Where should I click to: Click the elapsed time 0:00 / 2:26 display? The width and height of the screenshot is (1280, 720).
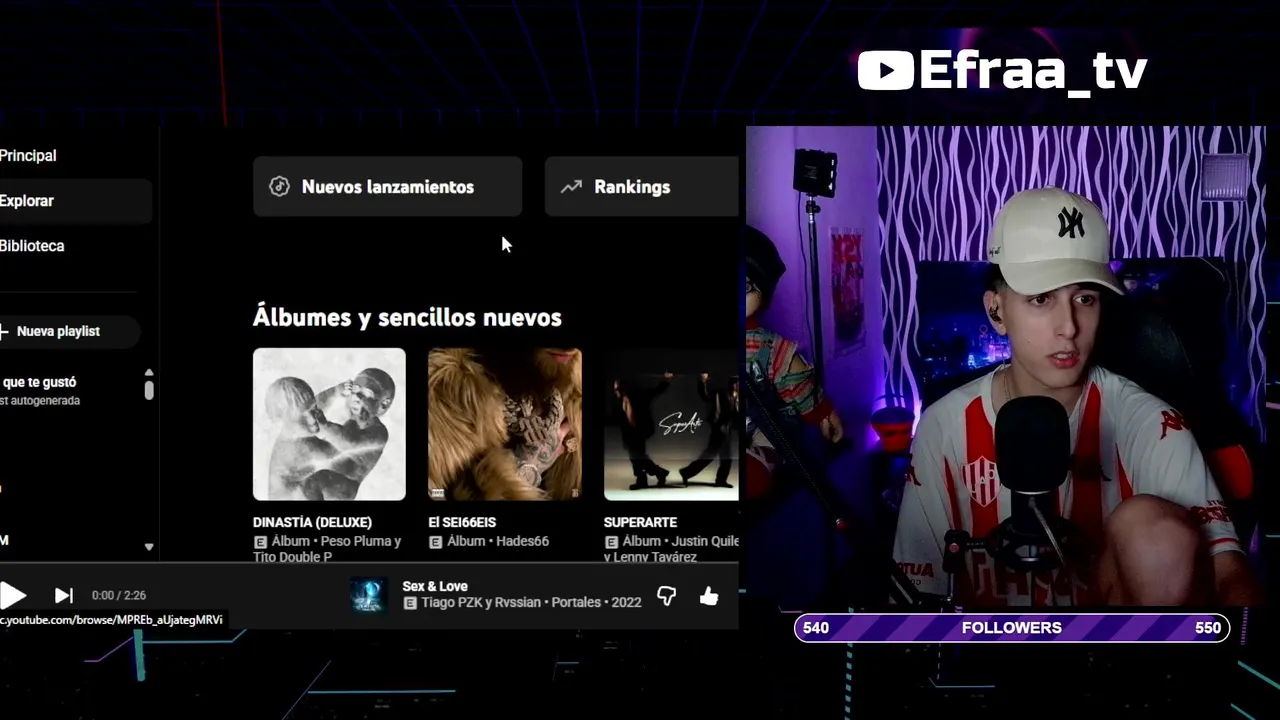pos(119,595)
